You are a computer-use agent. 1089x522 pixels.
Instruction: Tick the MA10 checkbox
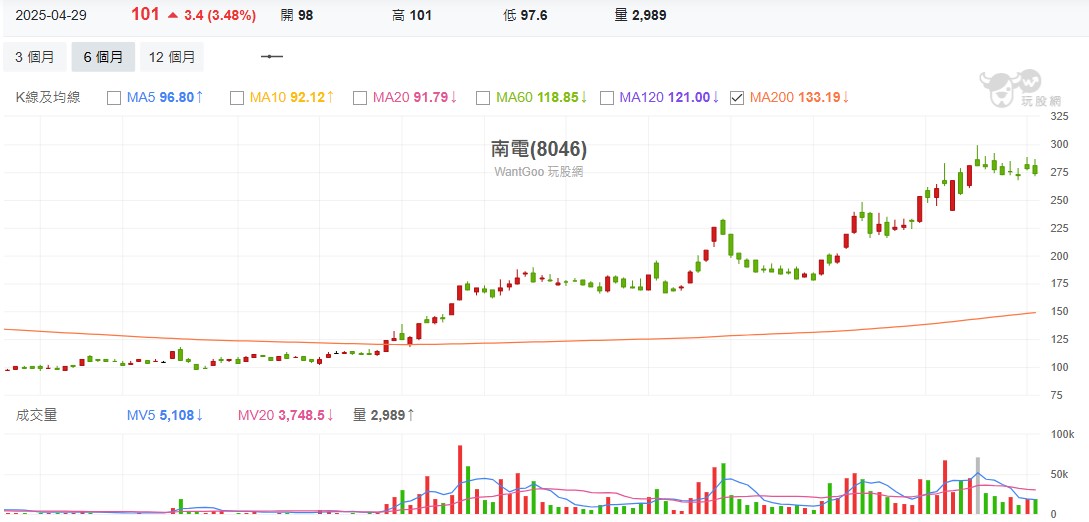(237, 97)
